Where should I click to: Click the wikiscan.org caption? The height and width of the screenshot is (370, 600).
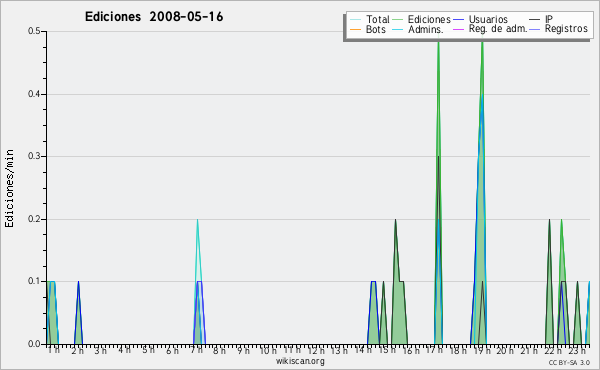tap(300, 361)
